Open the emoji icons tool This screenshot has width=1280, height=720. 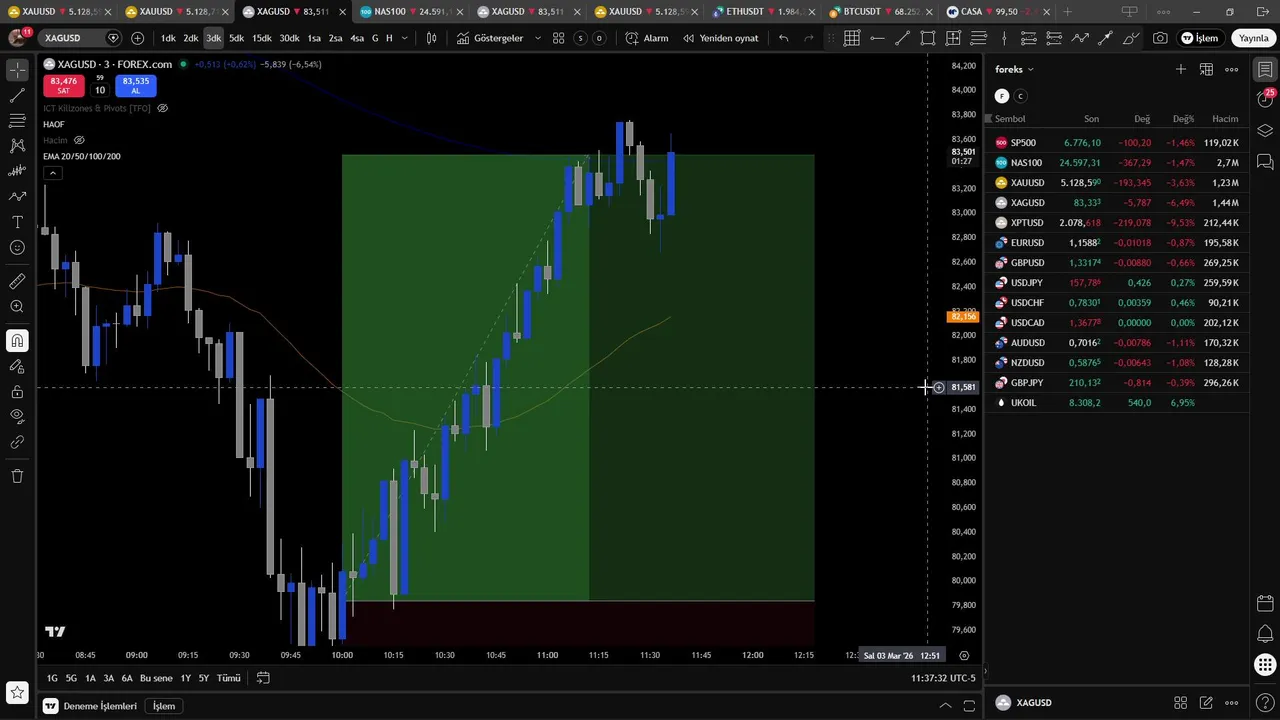17,247
